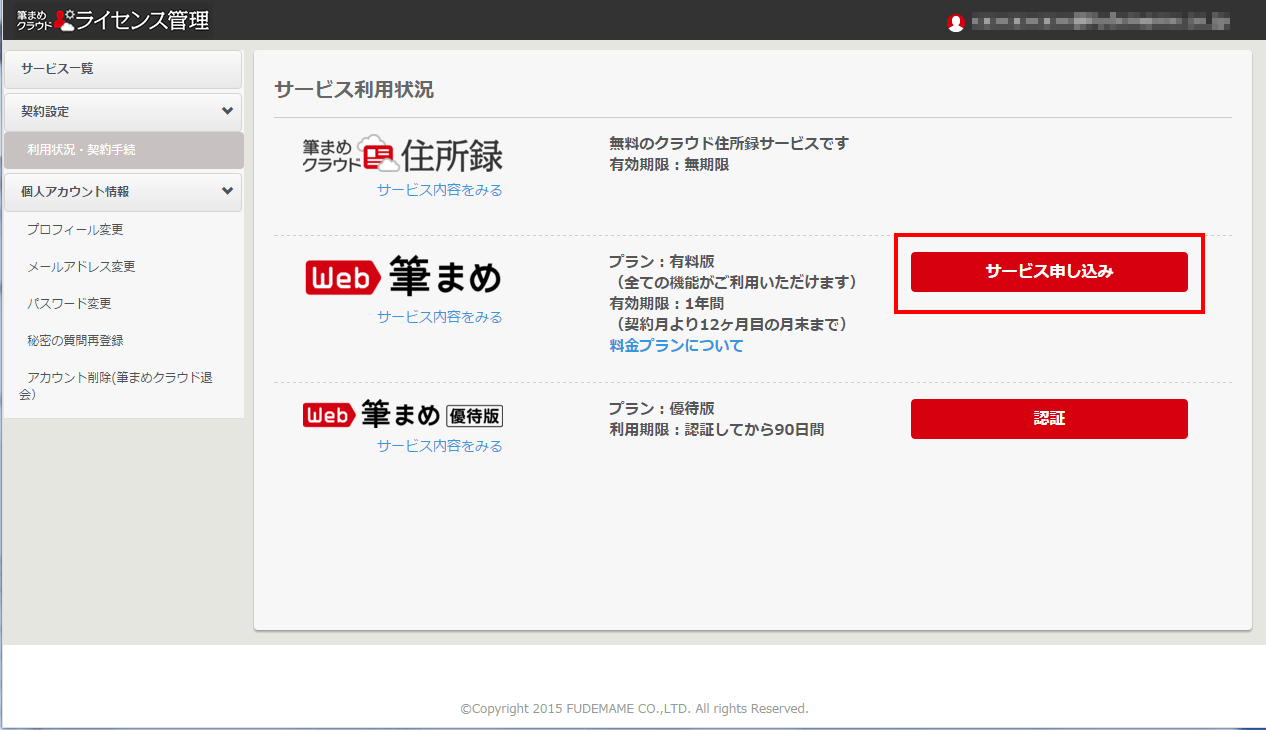Click the copyright FUDEMAME CO.,LTD. footer text
The image size is (1266, 730).
(634, 709)
